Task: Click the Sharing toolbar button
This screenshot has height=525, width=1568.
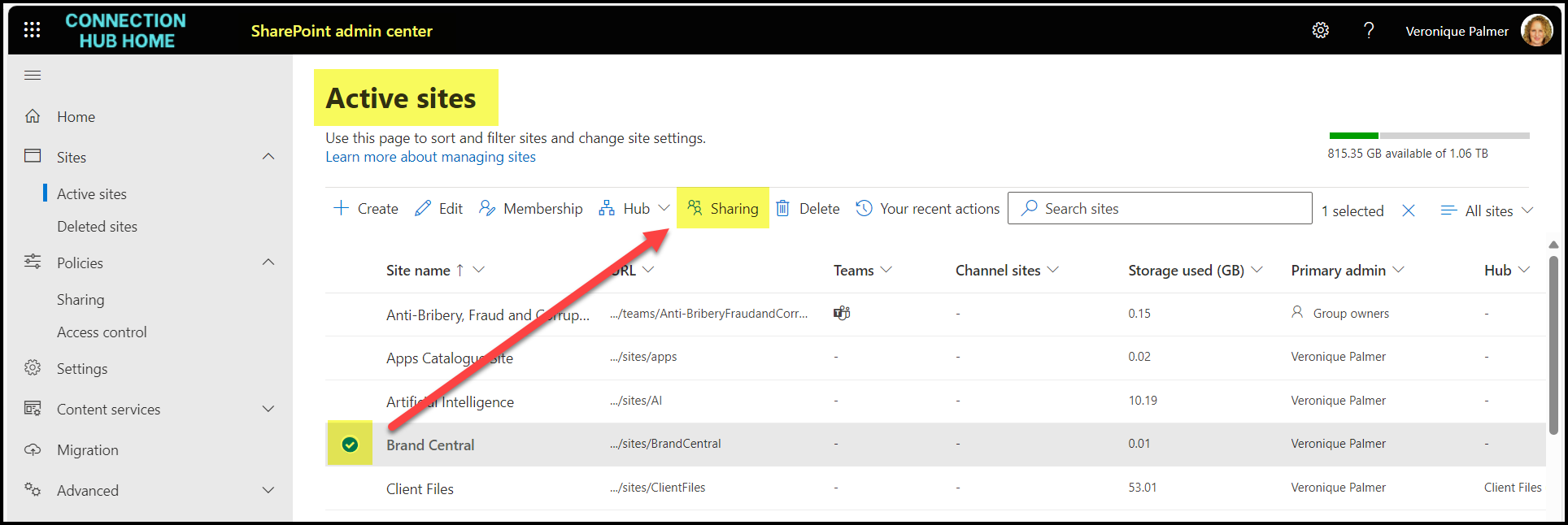Action: click(723, 209)
